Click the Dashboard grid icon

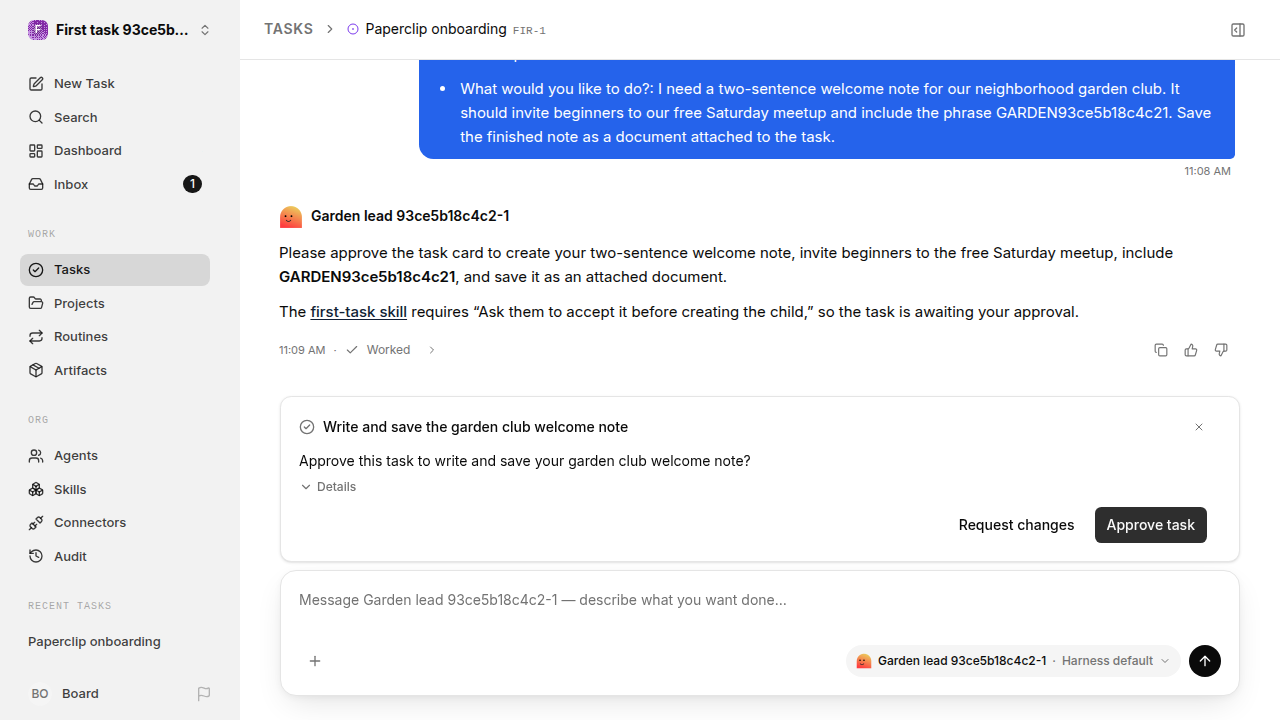[36, 151]
